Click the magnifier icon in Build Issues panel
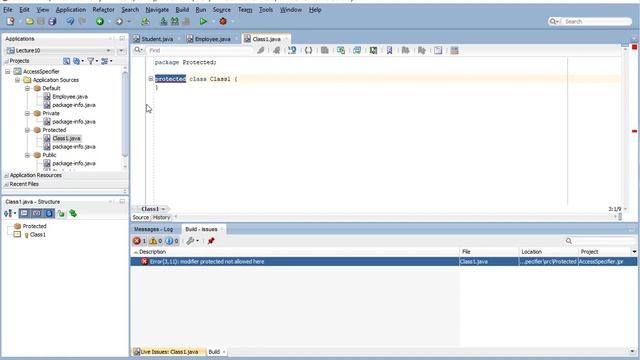The height and width of the screenshot is (360, 640). point(569,241)
